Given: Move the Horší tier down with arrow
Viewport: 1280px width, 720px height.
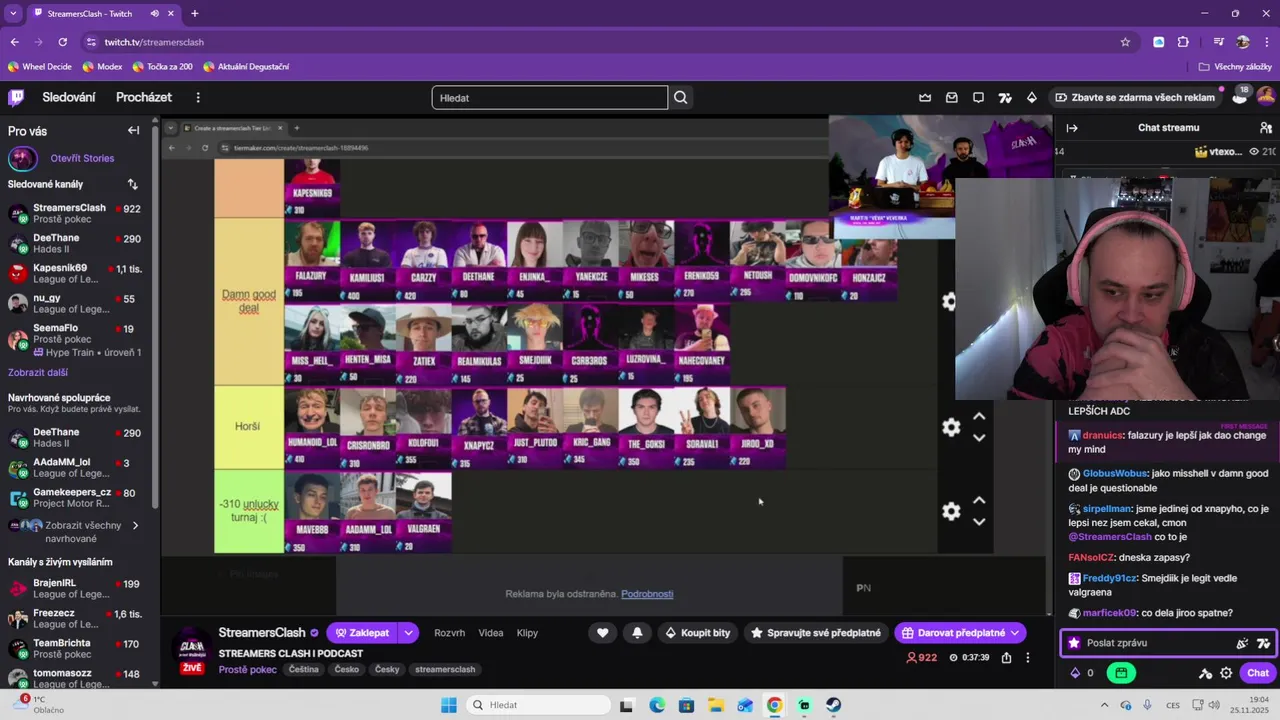Looking at the screenshot, I should tap(979, 438).
